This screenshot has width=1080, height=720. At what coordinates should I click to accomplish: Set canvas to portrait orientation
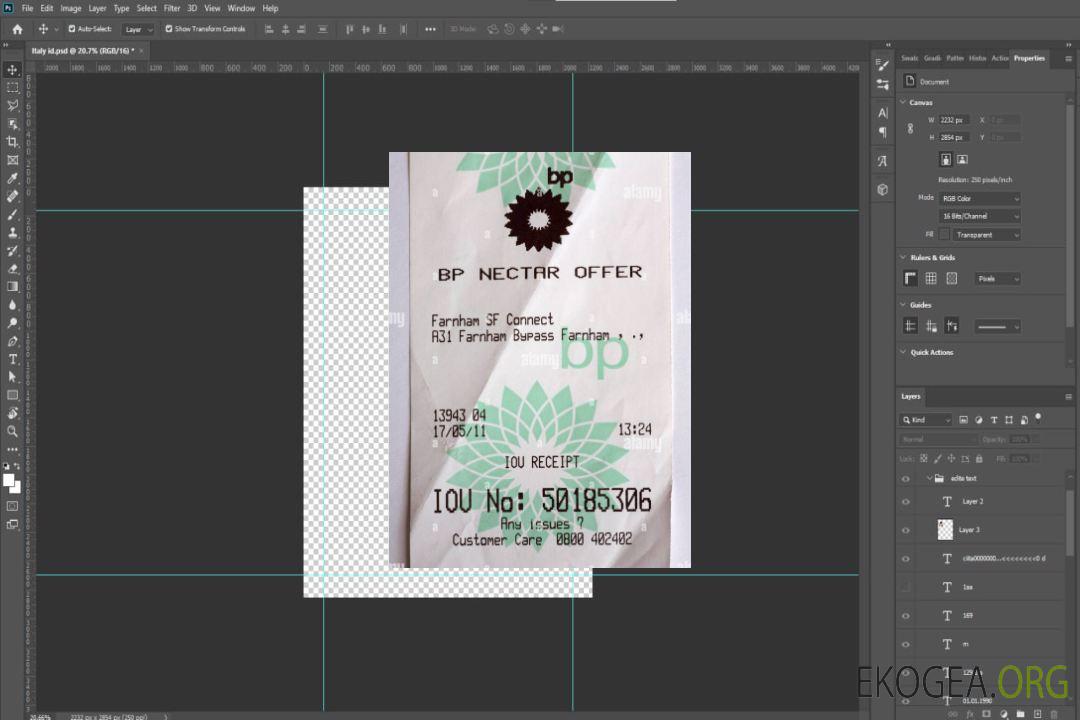(946, 159)
